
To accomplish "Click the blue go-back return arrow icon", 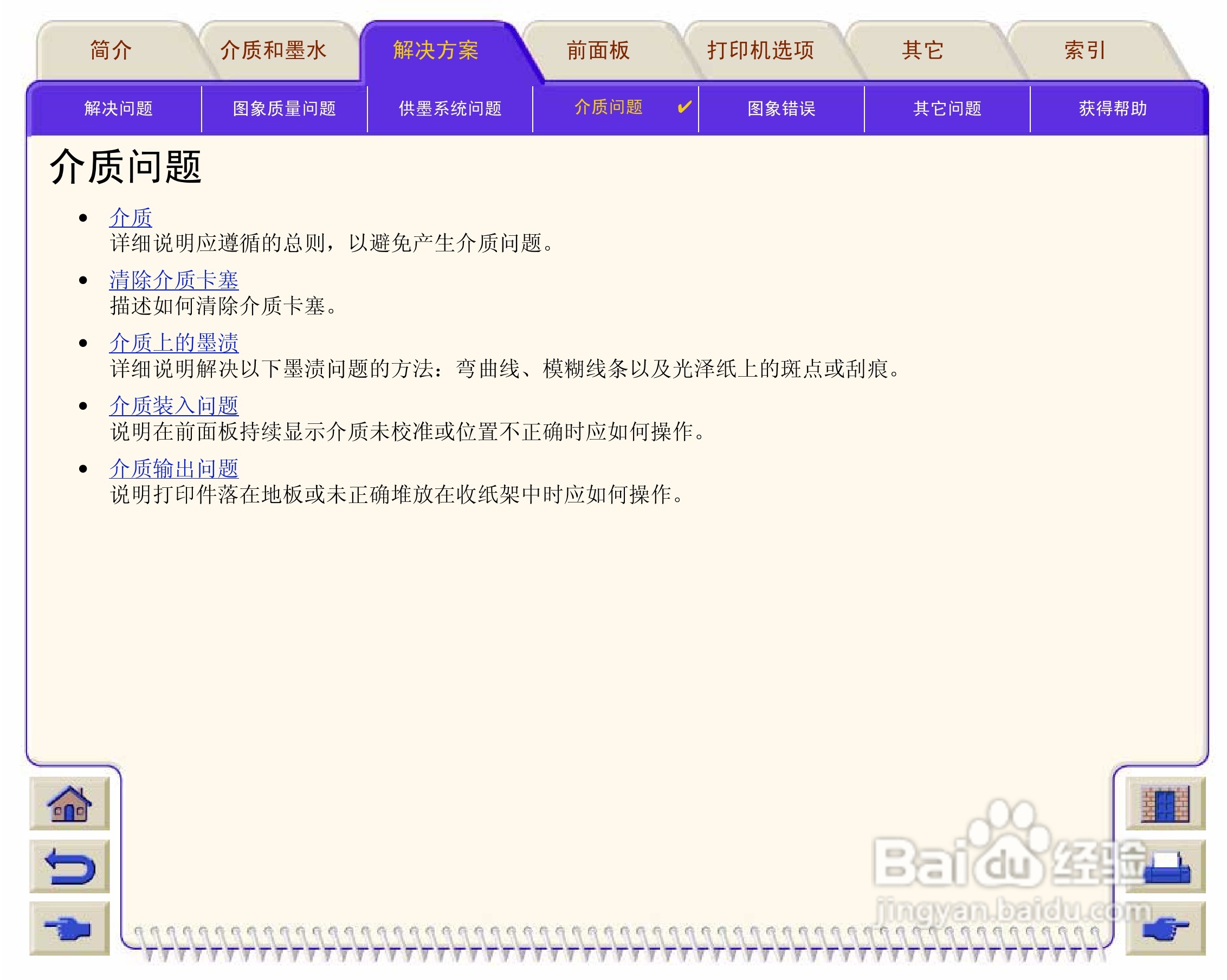I will [69, 867].
